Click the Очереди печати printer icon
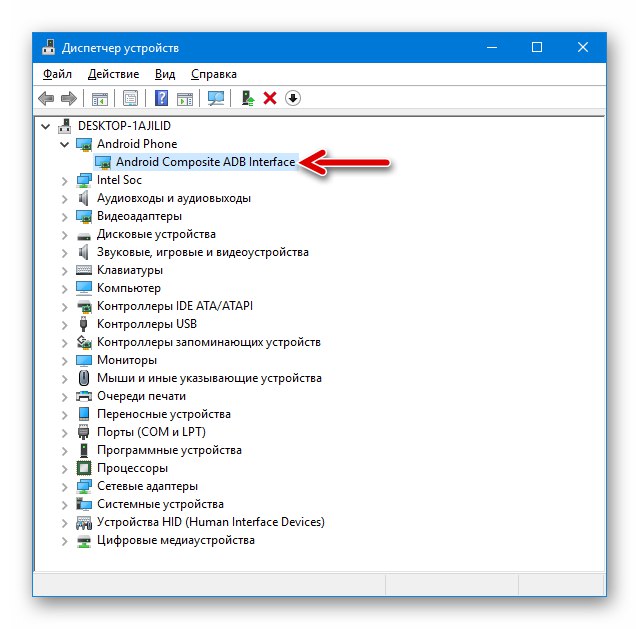 tap(84, 396)
